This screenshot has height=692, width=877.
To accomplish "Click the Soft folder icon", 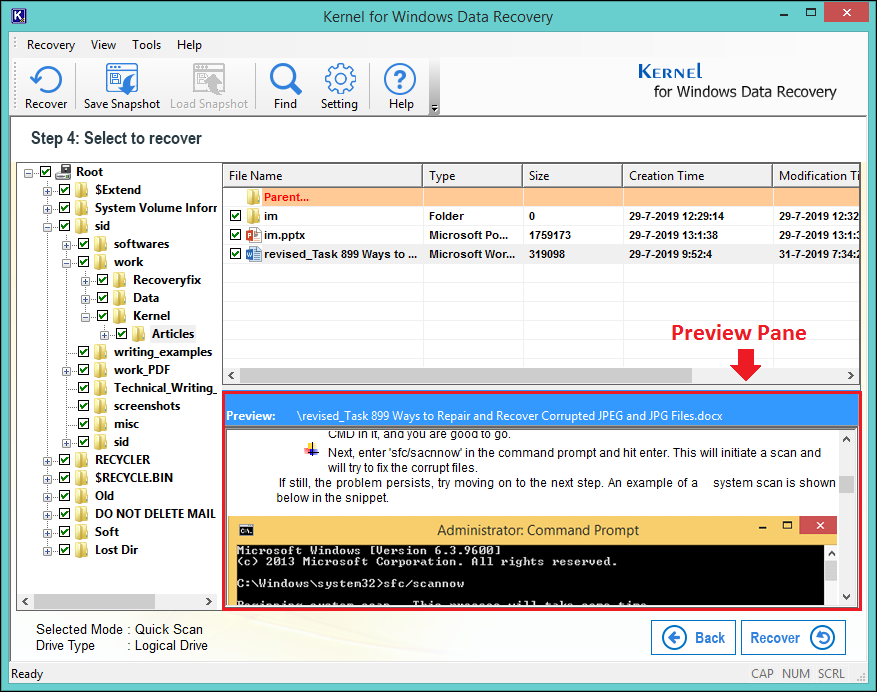I will click(82, 532).
